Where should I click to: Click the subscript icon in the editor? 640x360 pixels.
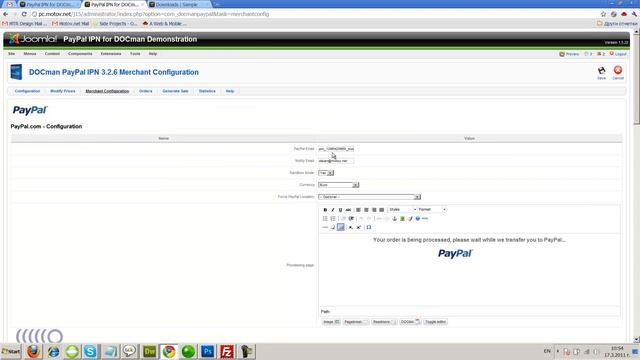coord(351,227)
